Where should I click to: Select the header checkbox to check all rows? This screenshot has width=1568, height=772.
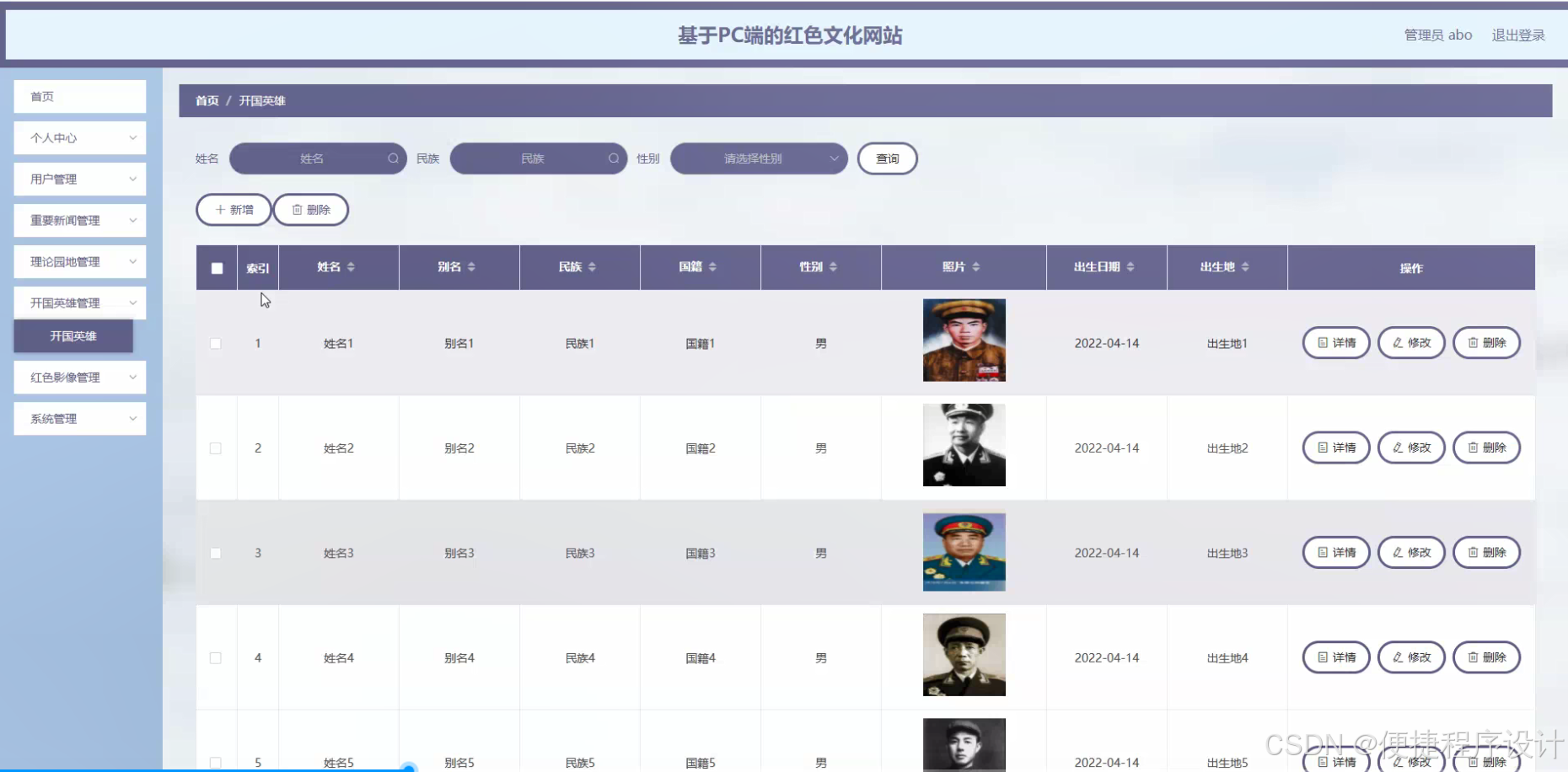point(217,268)
